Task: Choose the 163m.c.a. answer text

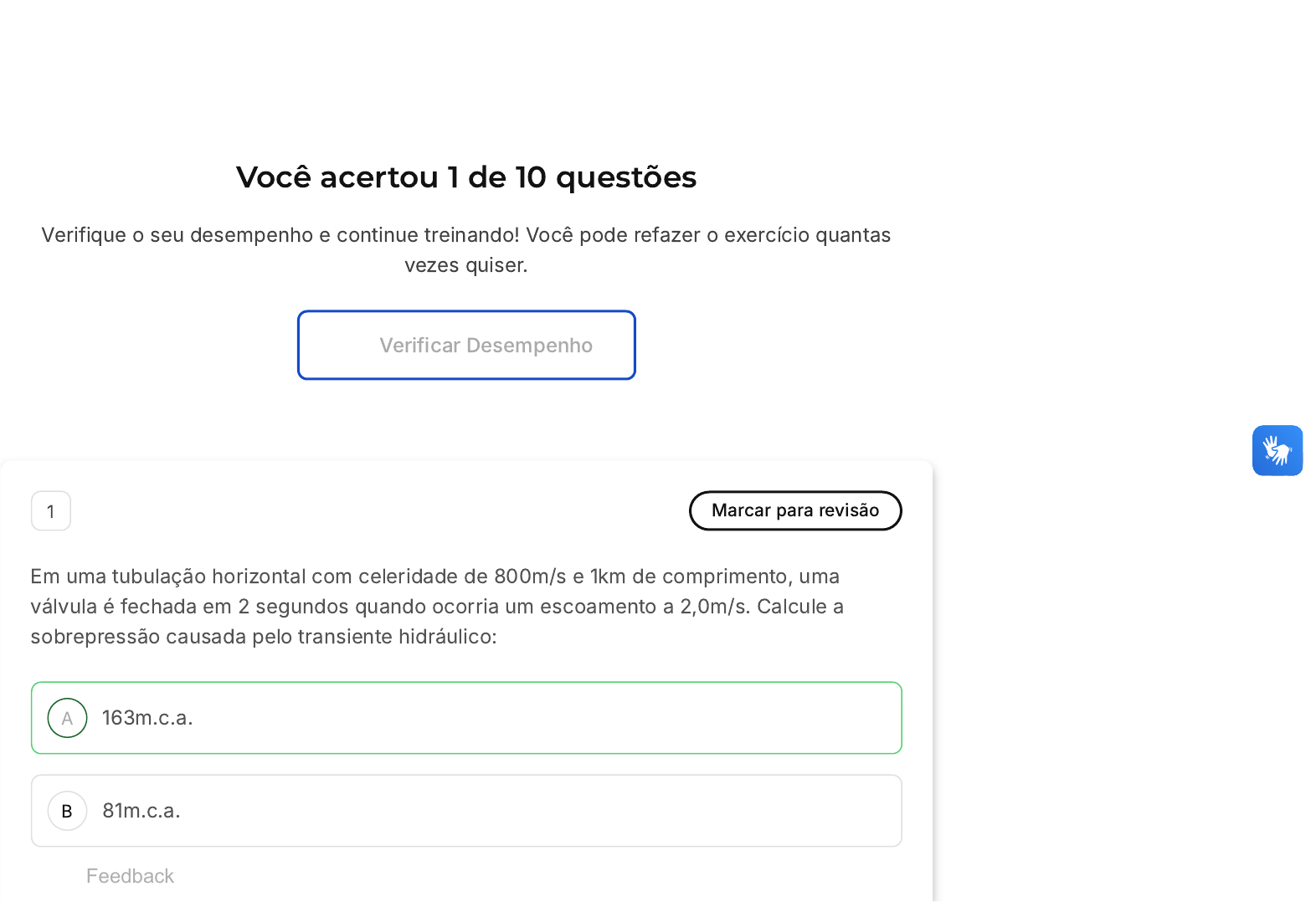Action: tap(147, 718)
